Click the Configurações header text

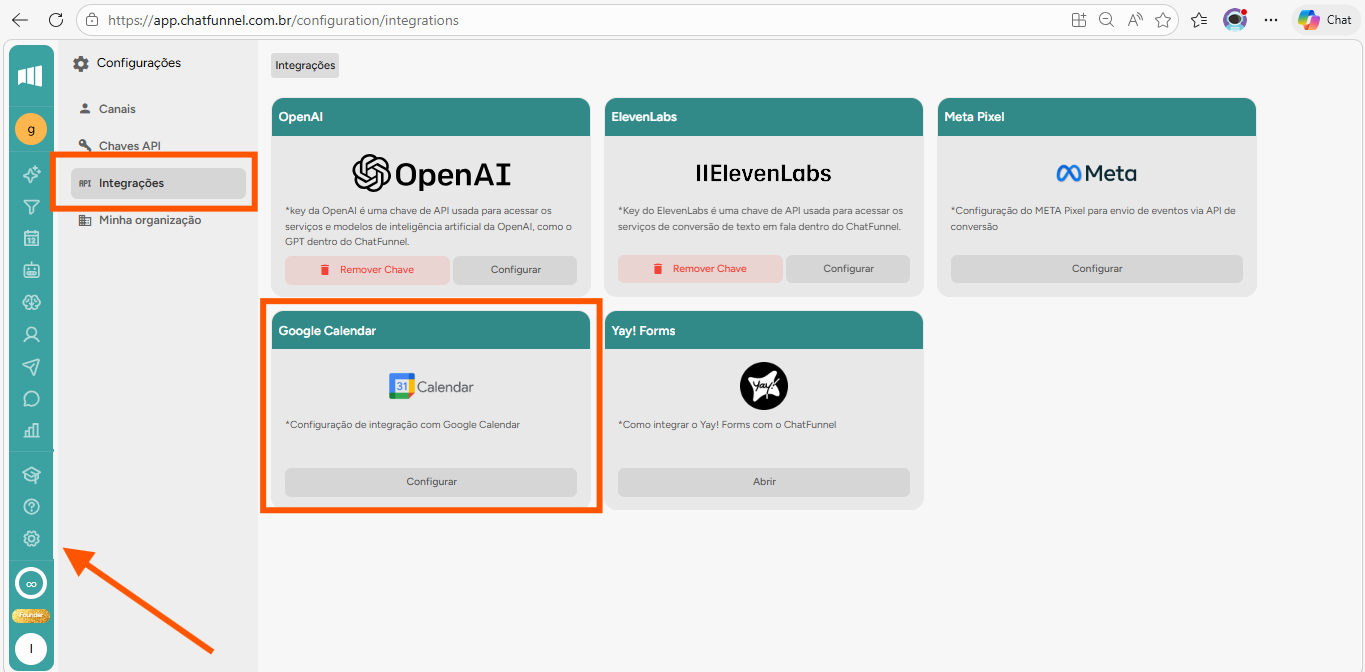pos(139,63)
